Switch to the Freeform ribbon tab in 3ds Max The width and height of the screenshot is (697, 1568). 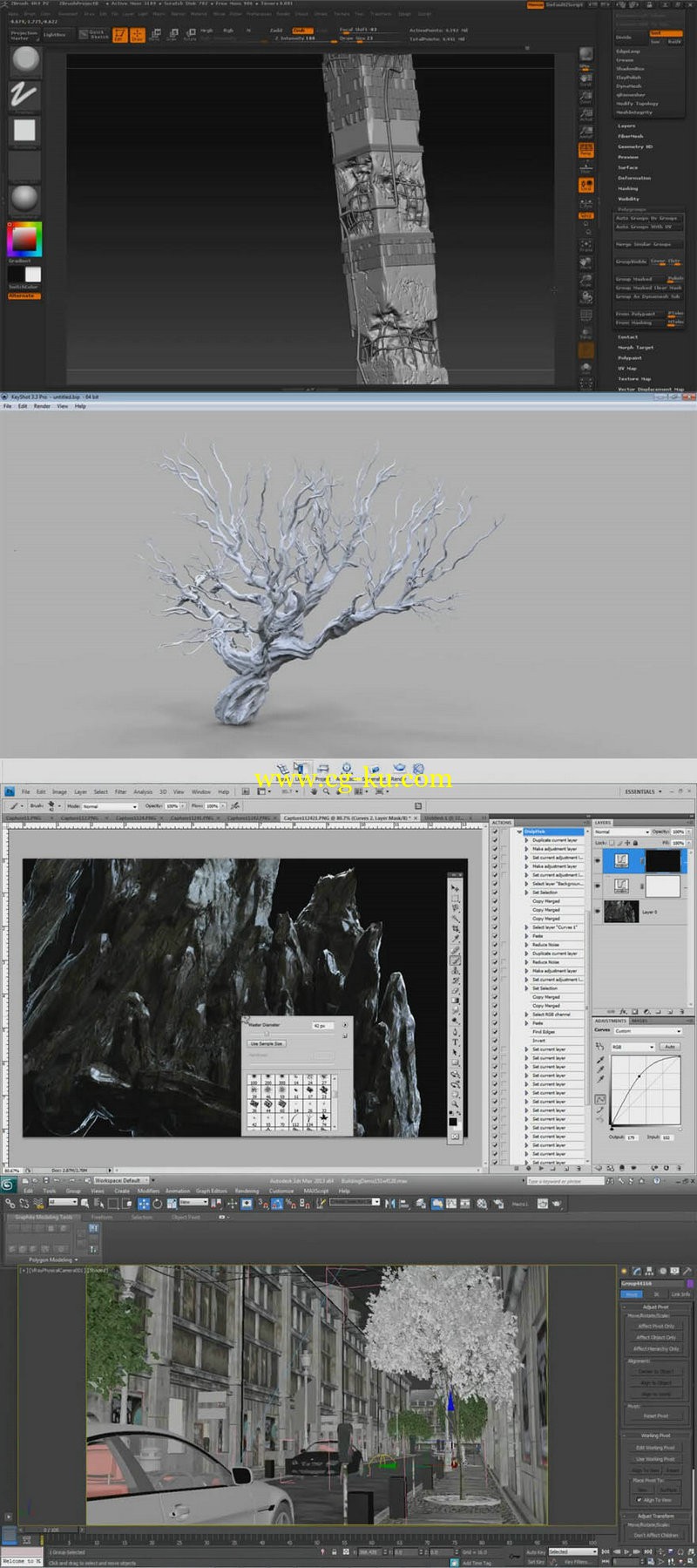(x=102, y=1217)
